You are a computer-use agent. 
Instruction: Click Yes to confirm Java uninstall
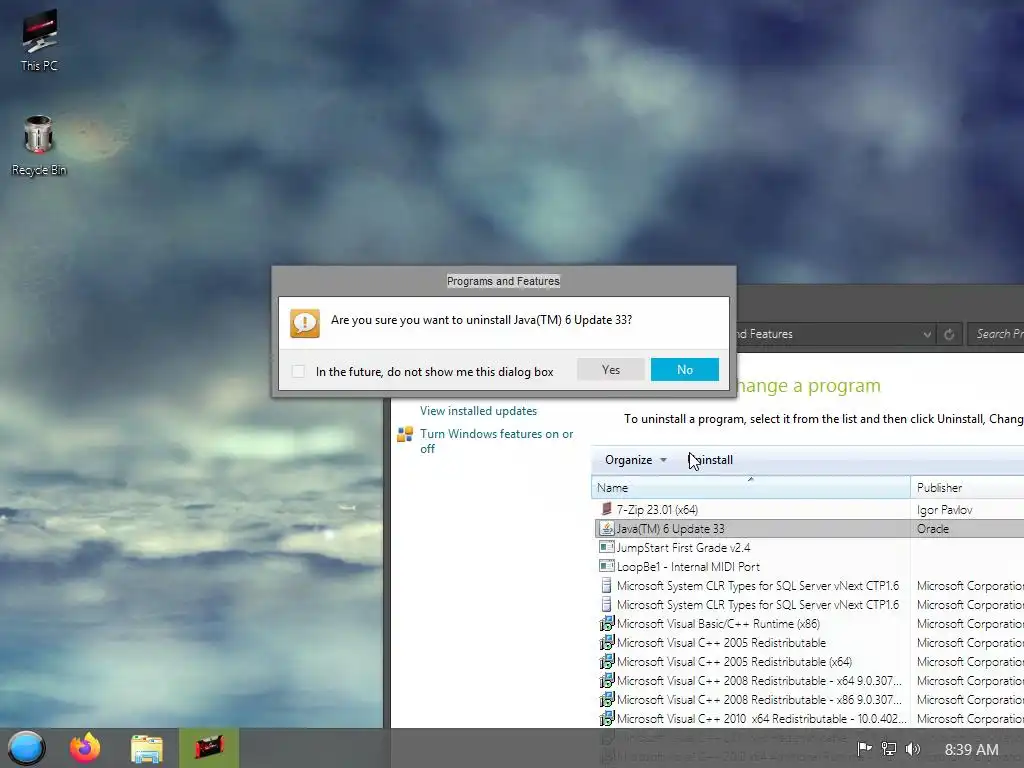point(611,370)
